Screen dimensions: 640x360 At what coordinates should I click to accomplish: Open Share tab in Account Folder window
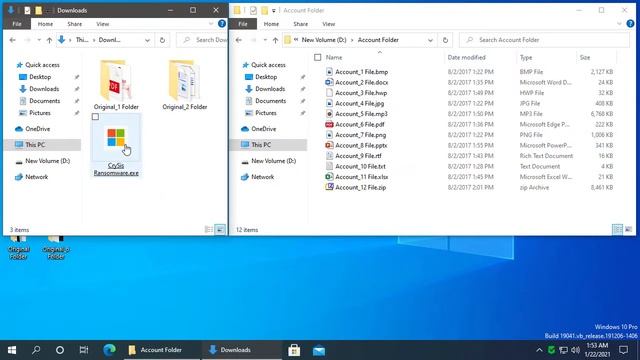[x=301, y=24]
